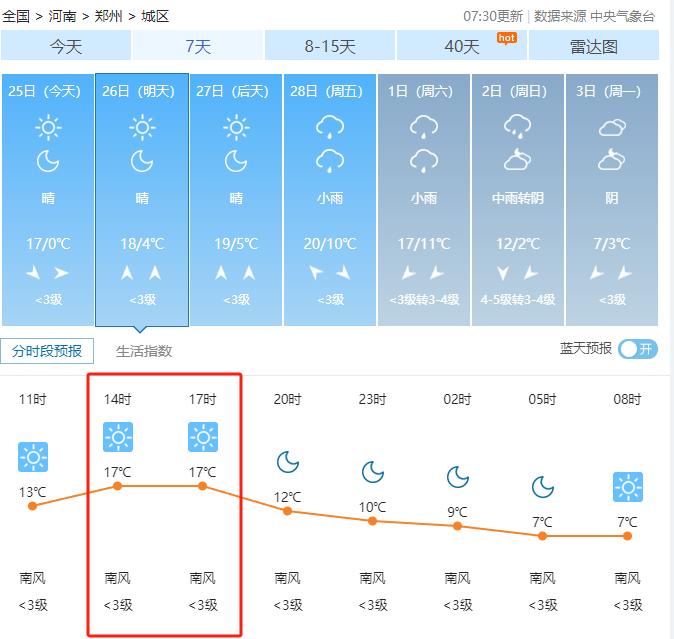This screenshot has width=674, height=639.
Task: Click the 17°C point at 14时 on curve
Action: coord(118,486)
